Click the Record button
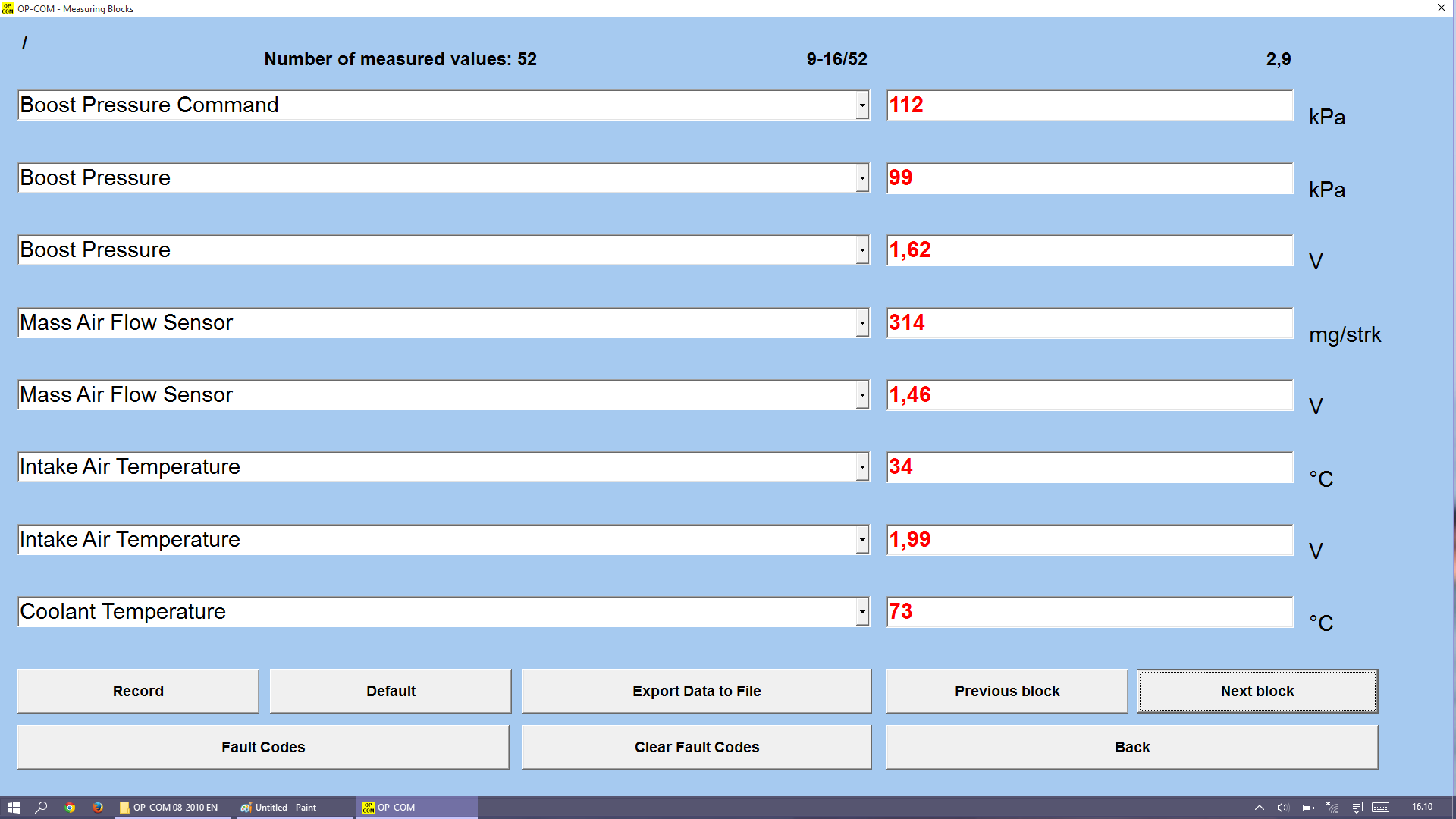 point(138,691)
